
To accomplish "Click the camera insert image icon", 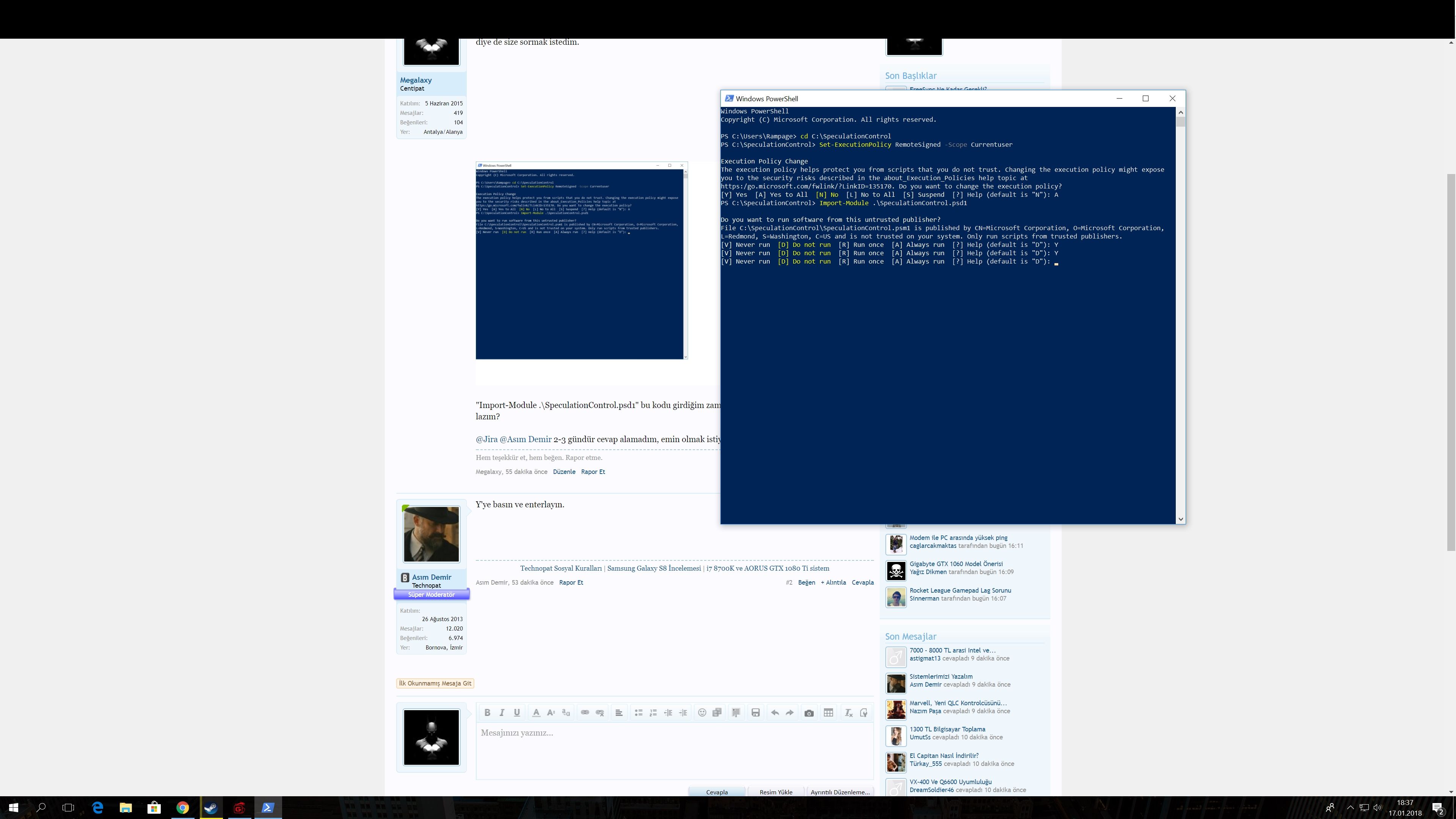I will click(x=809, y=713).
